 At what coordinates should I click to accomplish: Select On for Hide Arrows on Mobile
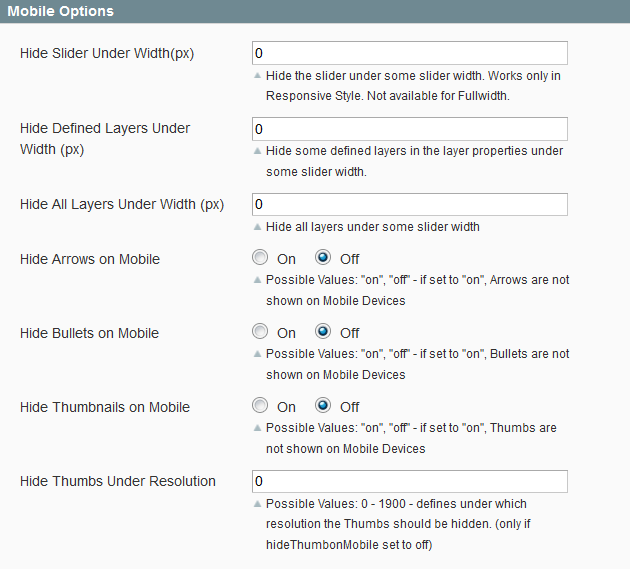260,258
